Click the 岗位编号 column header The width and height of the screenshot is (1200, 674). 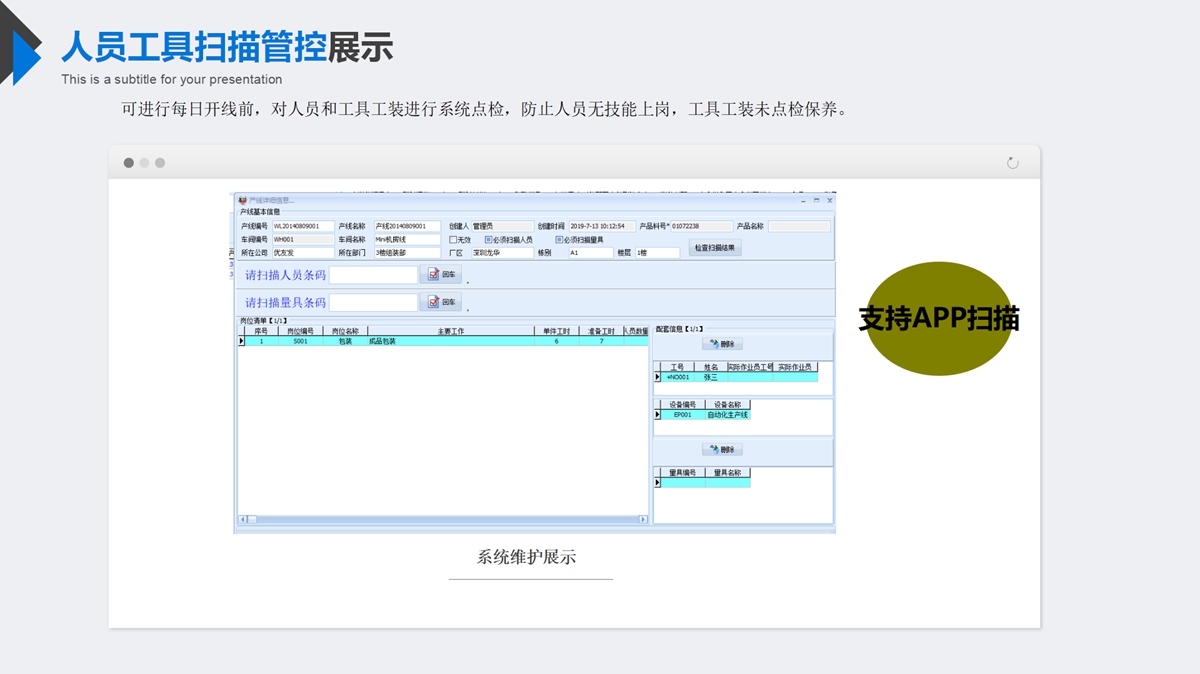[300, 331]
